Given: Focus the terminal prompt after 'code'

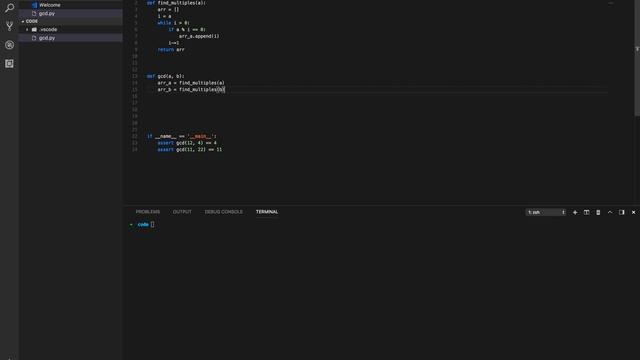Looking at the screenshot, I should 152,224.
